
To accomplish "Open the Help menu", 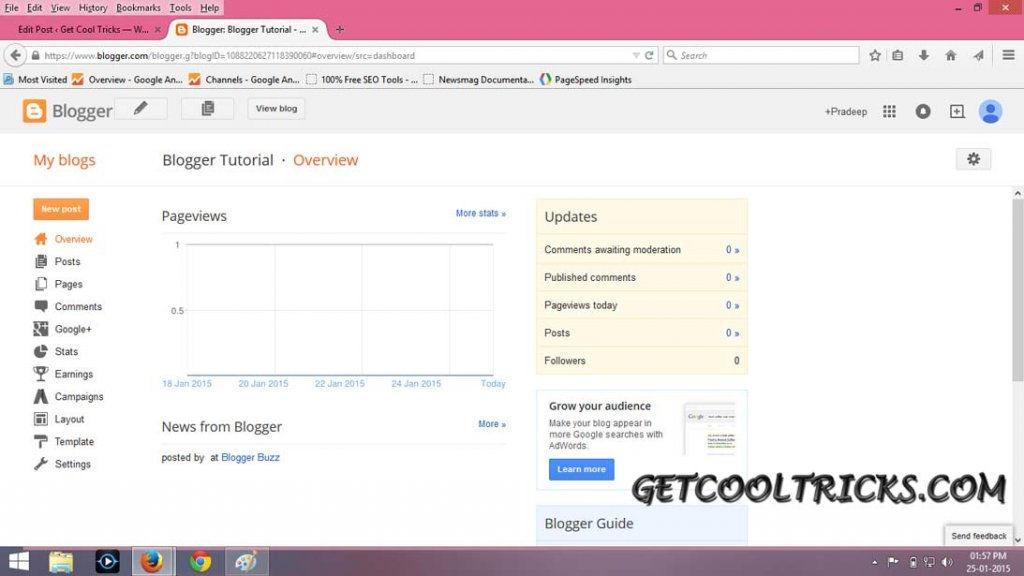I will tap(210, 8).
